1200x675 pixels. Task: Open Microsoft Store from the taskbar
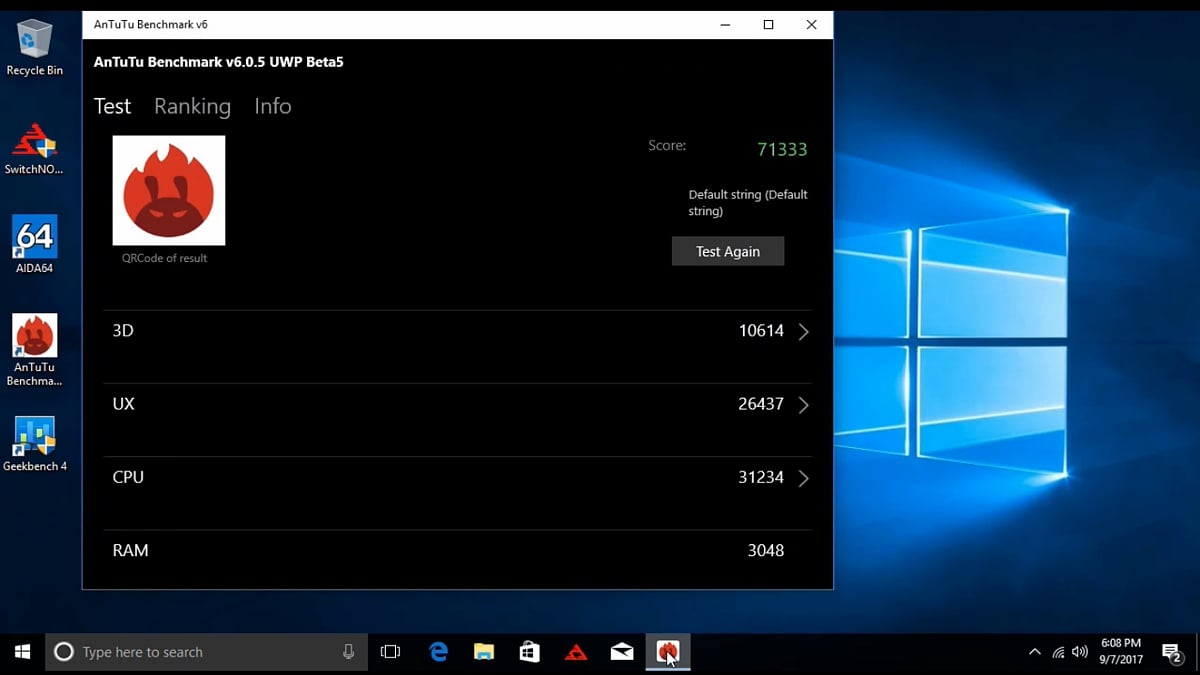tap(530, 652)
